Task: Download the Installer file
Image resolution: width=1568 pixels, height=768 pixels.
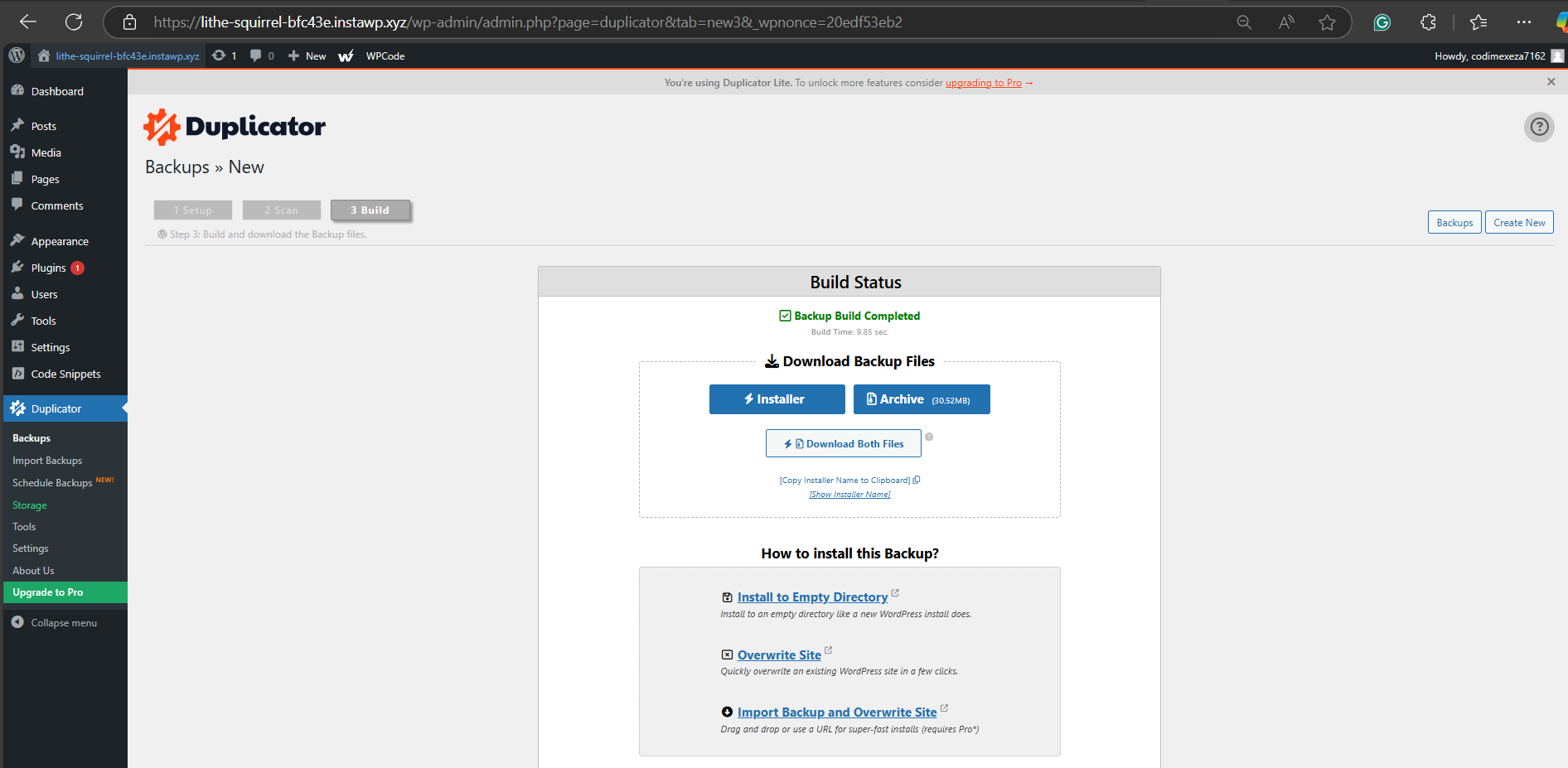Action: click(x=777, y=399)
